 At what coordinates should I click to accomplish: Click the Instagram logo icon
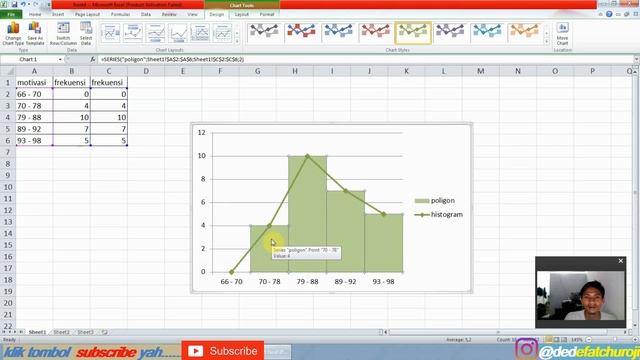pyautogui.click(x=526, y=349)
